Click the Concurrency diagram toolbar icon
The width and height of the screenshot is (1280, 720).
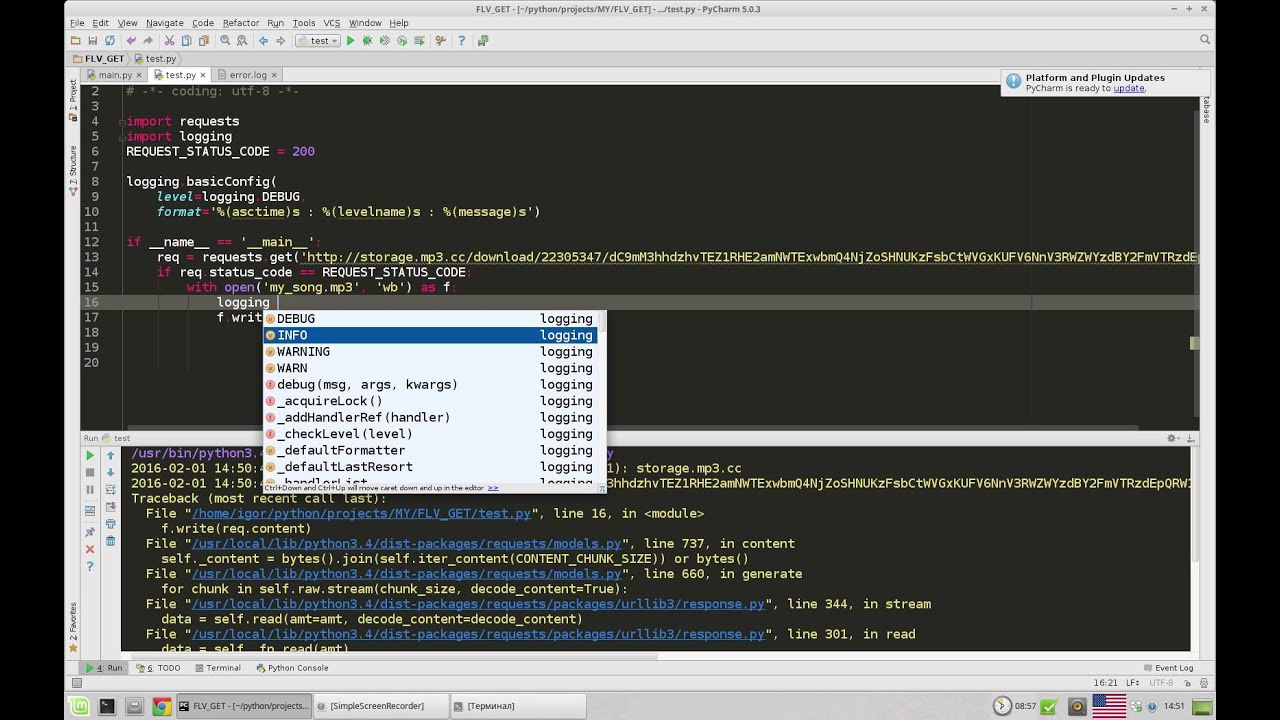point(419,41)
